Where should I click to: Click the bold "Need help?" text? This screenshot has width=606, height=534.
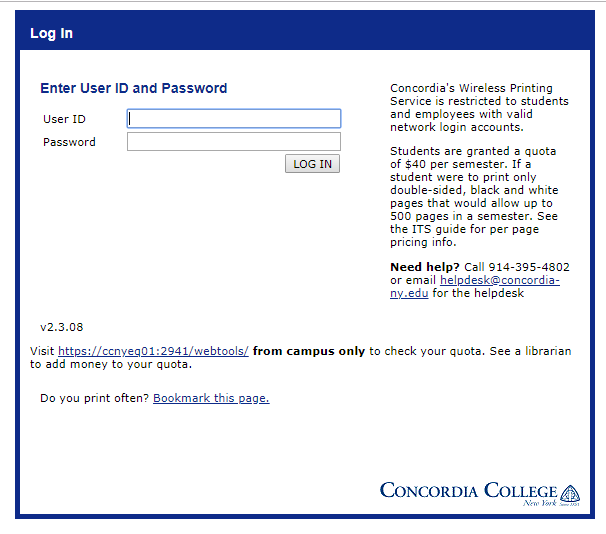(425, 267)
